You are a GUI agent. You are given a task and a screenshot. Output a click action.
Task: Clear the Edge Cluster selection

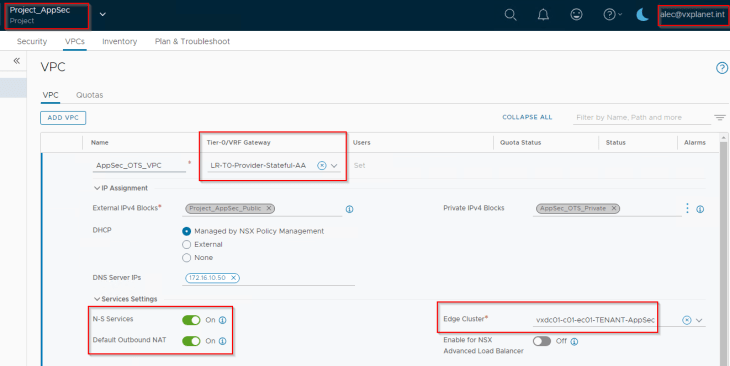pos(687,320)
